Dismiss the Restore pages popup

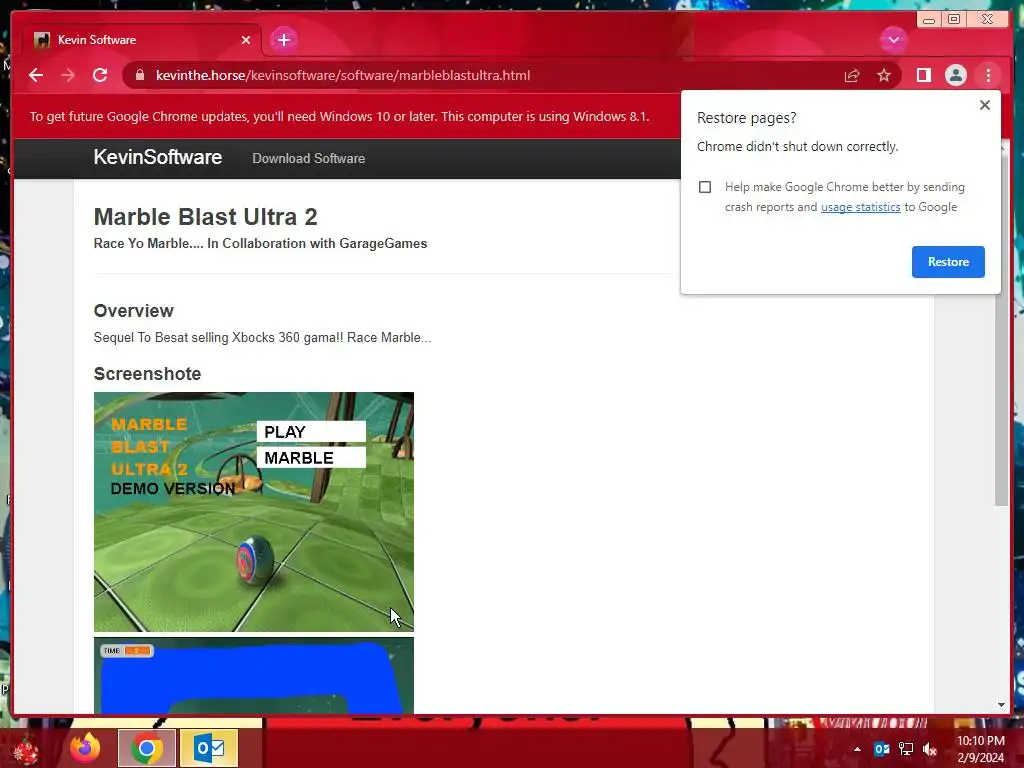point(985,105)
